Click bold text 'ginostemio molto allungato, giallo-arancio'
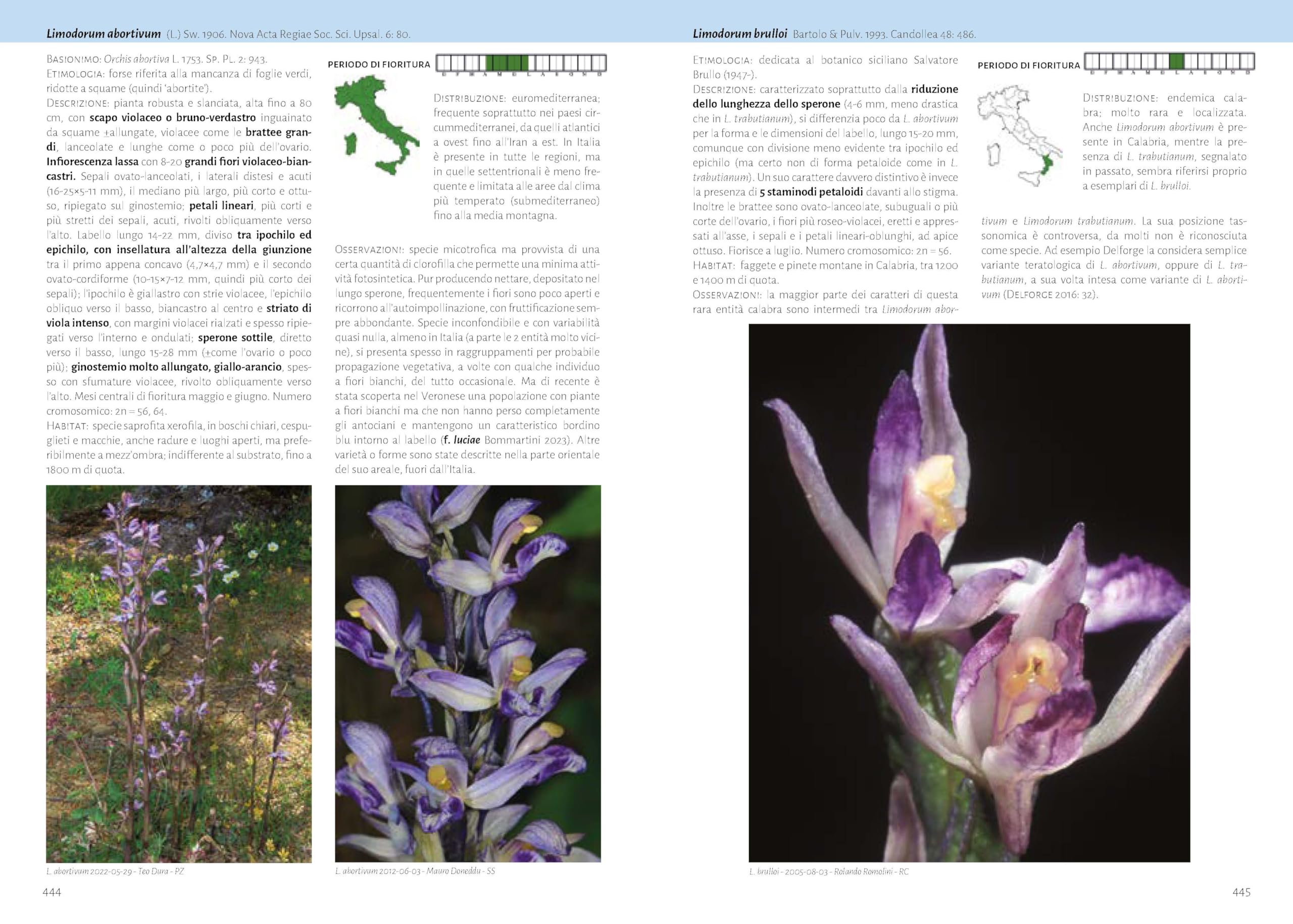This screenshot has width=1293, height=924. point(176,367)
